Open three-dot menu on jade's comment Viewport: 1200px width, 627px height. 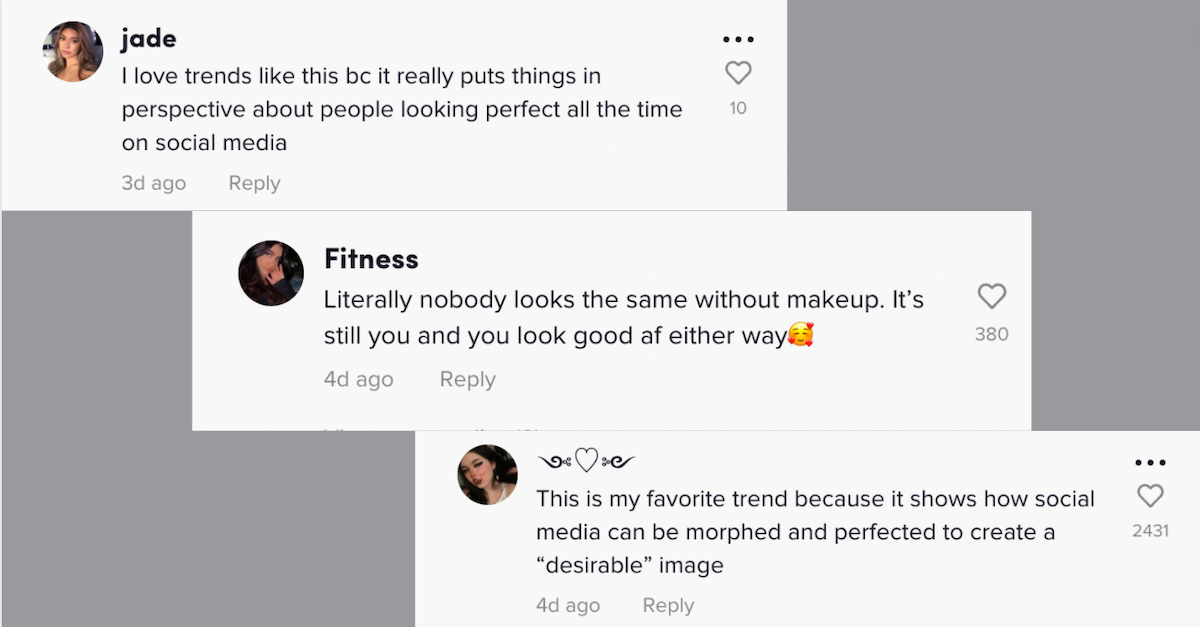(x=738, y=40)
